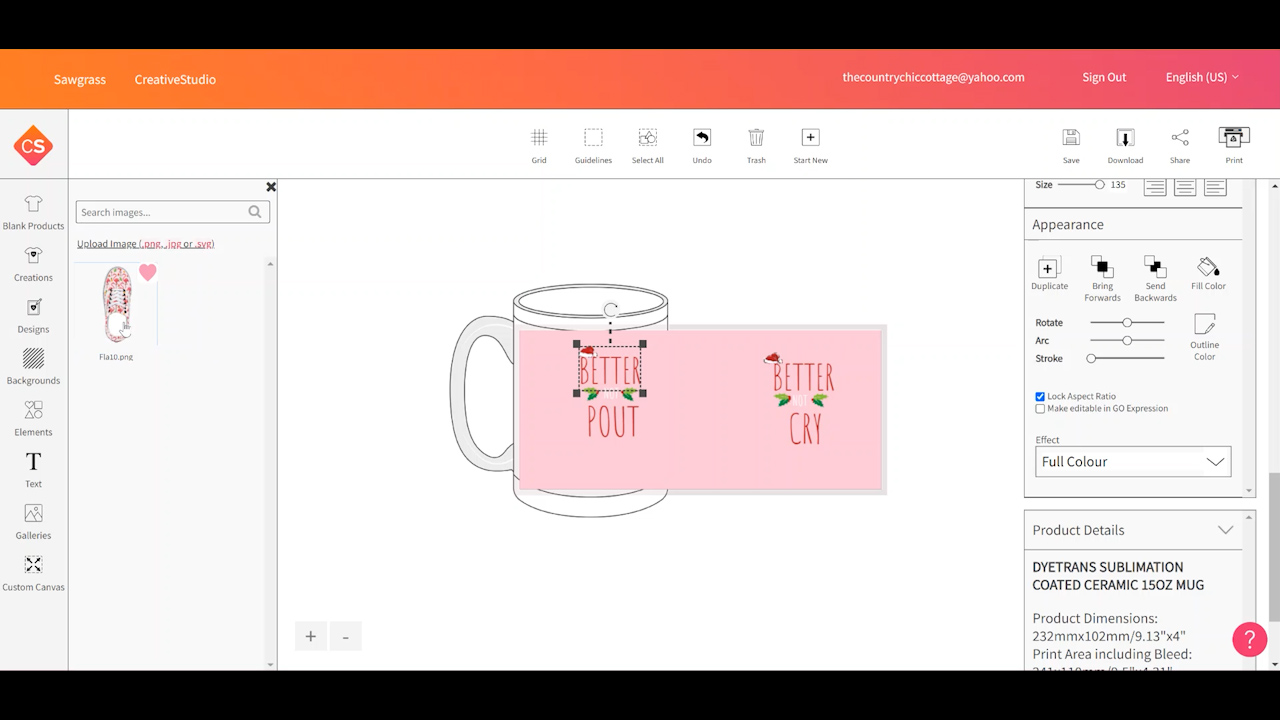Open Creations panel

pos(33,264)
